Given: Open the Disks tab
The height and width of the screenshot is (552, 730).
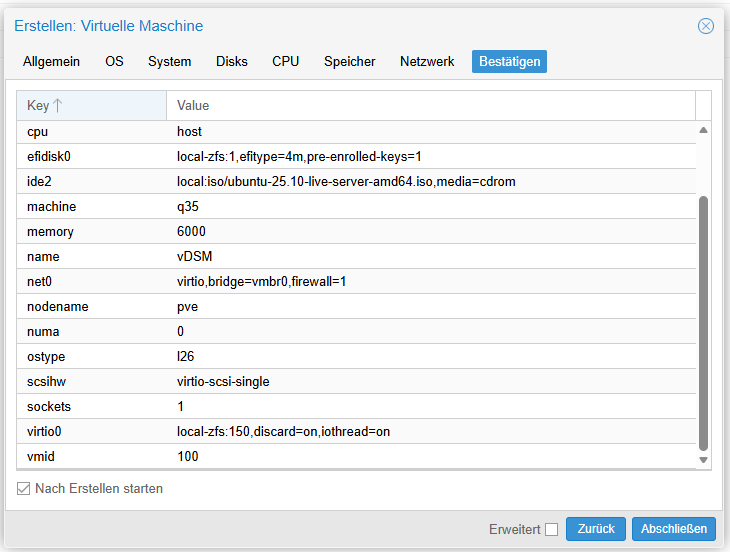Looking at the screenshot, I should click(x=232, y=62).
